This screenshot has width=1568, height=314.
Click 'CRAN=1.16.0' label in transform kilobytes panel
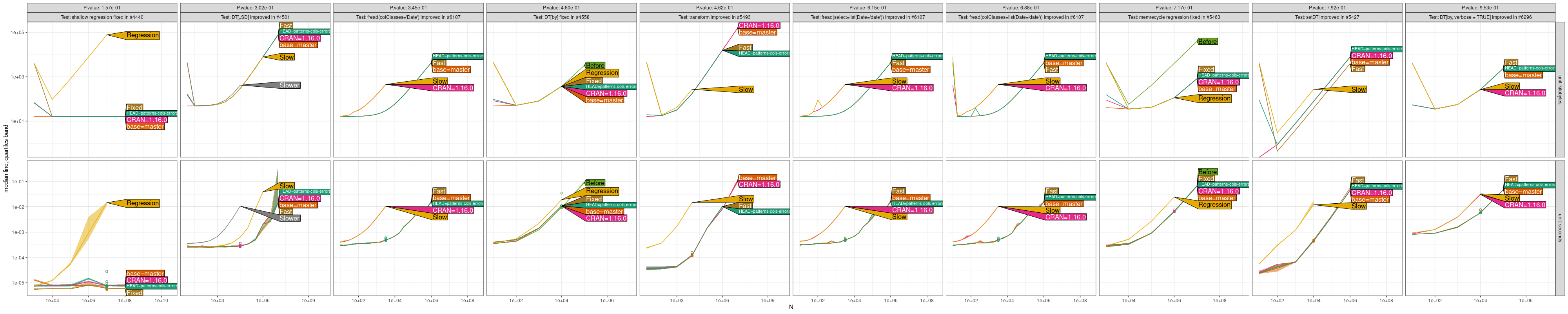pyautogui.click(x=759, y=26)
